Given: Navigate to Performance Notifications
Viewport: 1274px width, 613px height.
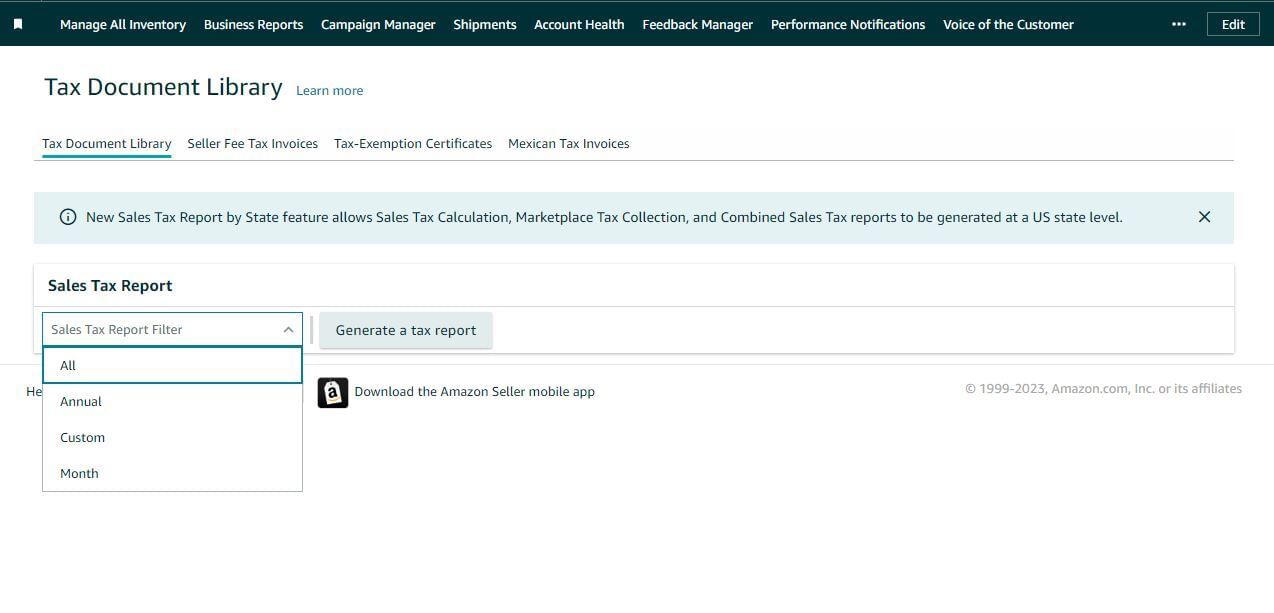Looking at the screenshot, I should click(847, 24).
